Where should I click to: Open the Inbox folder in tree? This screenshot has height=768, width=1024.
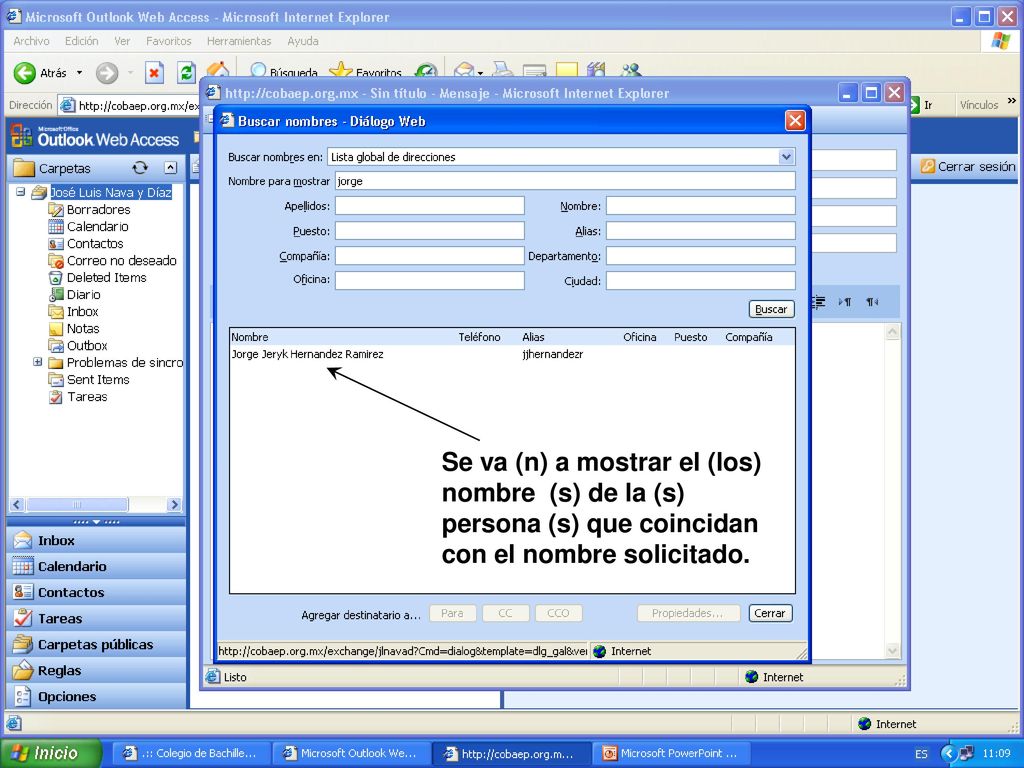point(82,312)
